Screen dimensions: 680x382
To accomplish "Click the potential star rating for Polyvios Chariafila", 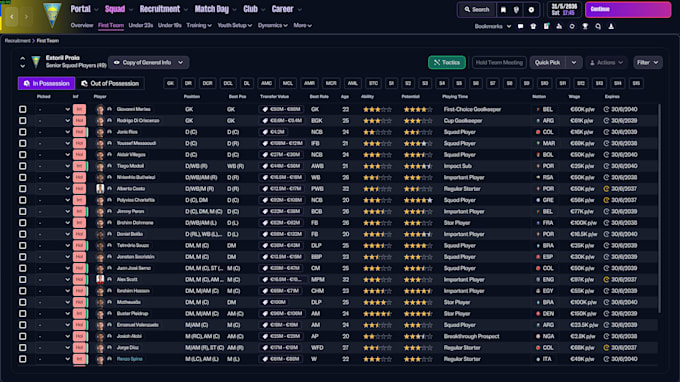I will point(418,200).
